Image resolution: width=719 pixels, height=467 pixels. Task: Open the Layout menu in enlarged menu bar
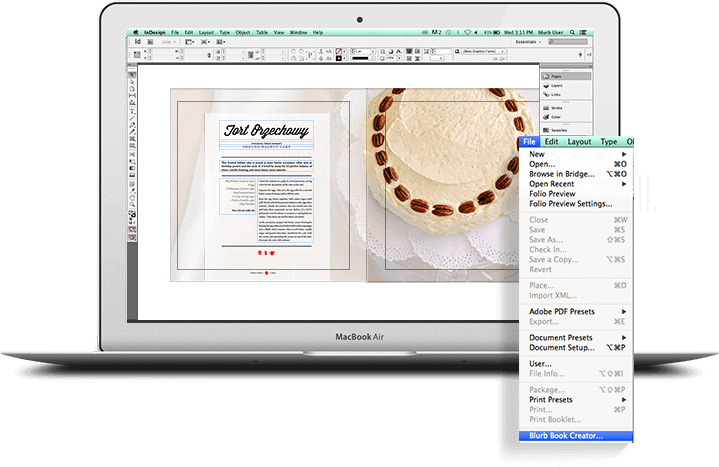pyautogui.click(x=579, y=142)
